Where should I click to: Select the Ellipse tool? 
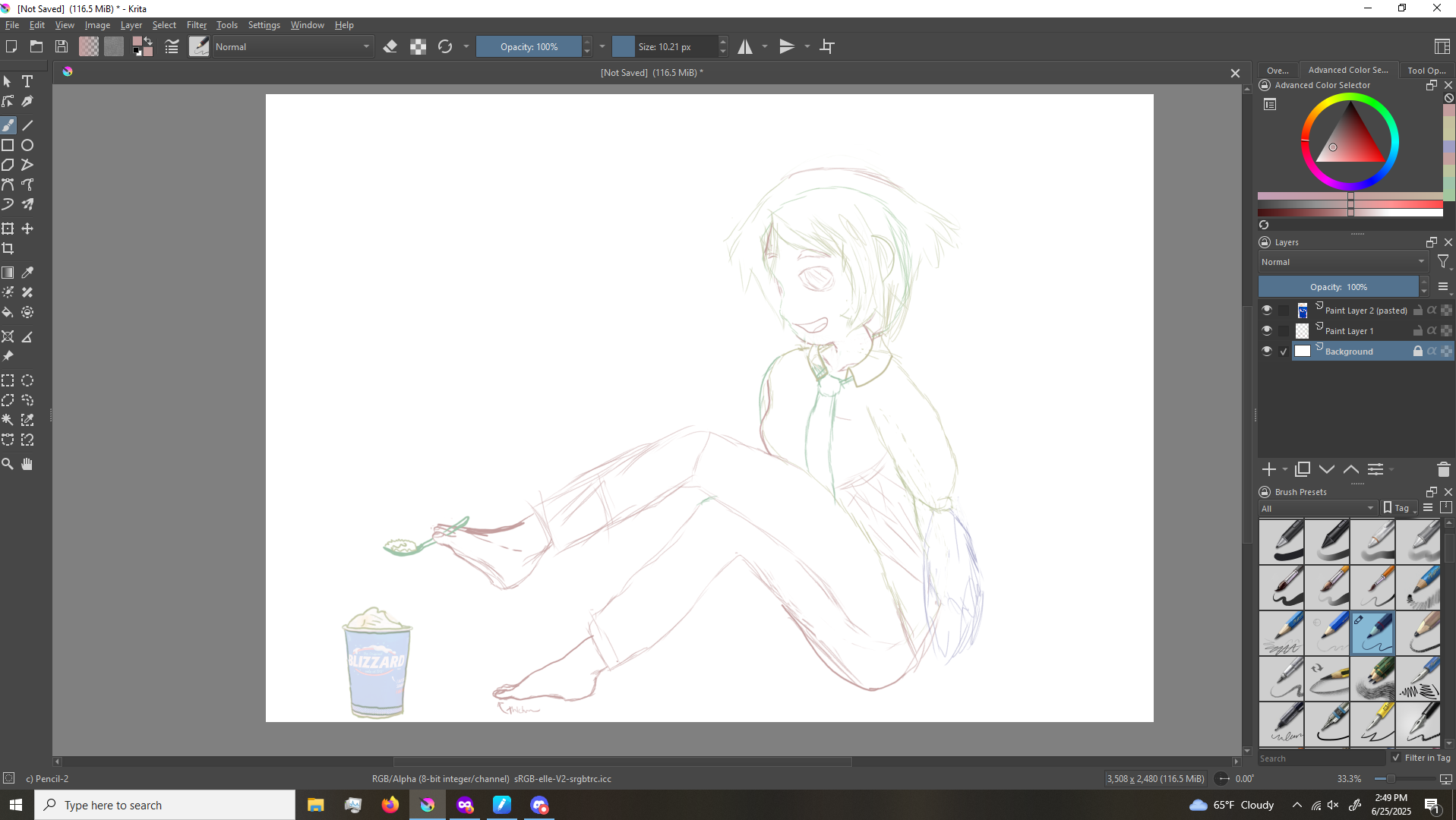[27, 145]
